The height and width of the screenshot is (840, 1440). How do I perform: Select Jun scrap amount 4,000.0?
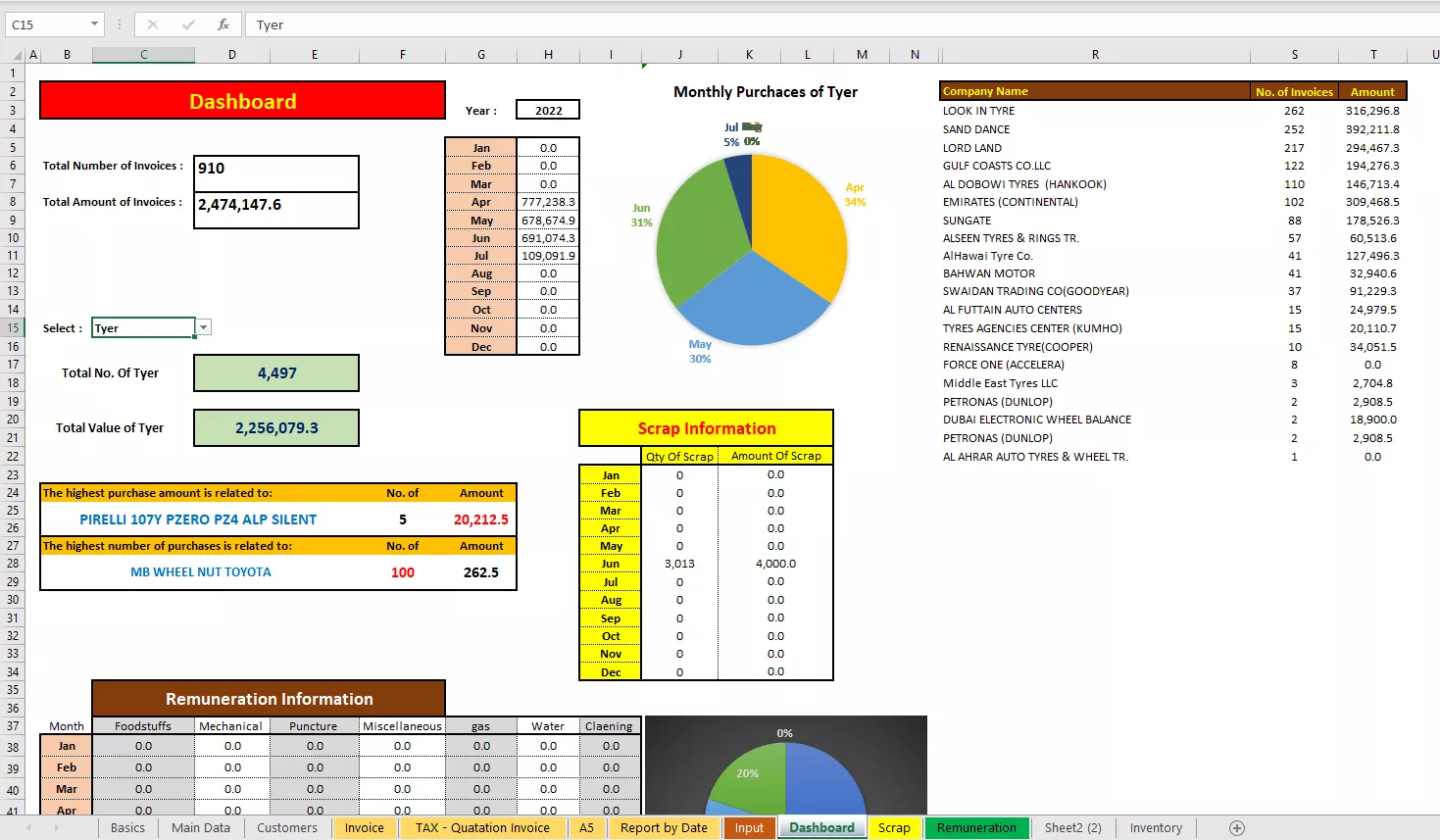click(x=775, y=564)
